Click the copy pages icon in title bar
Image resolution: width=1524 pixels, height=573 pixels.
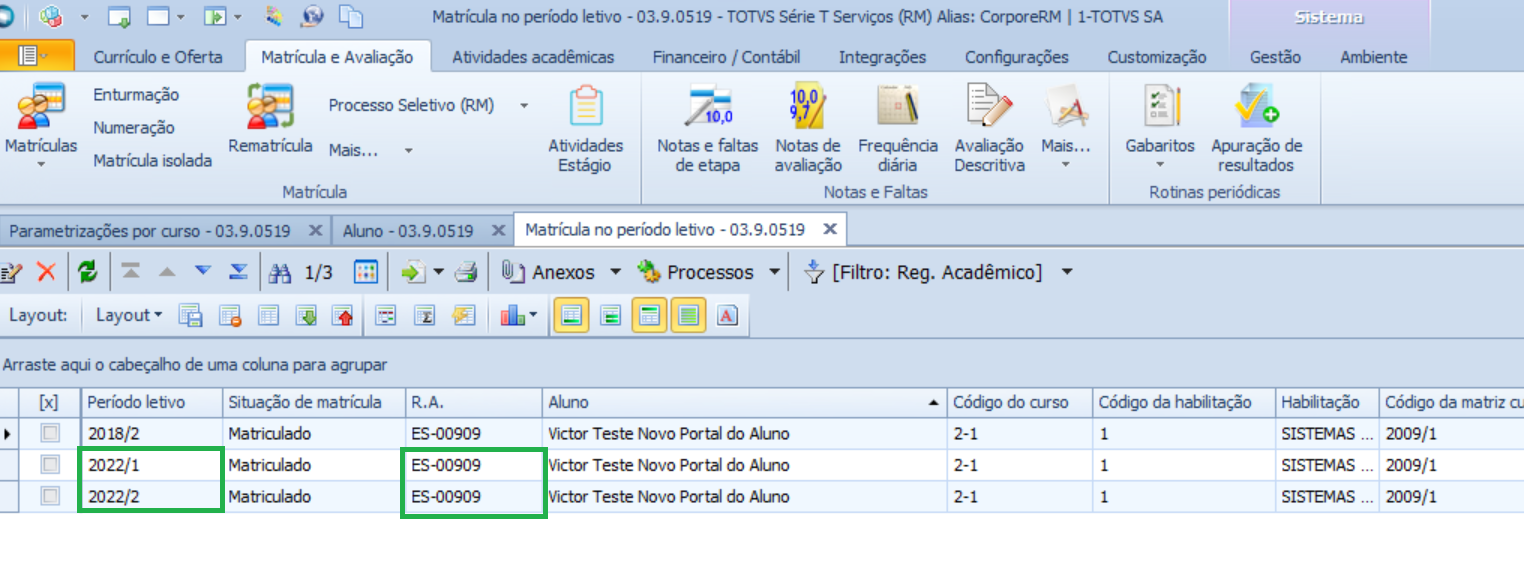[x=350, y=17]
